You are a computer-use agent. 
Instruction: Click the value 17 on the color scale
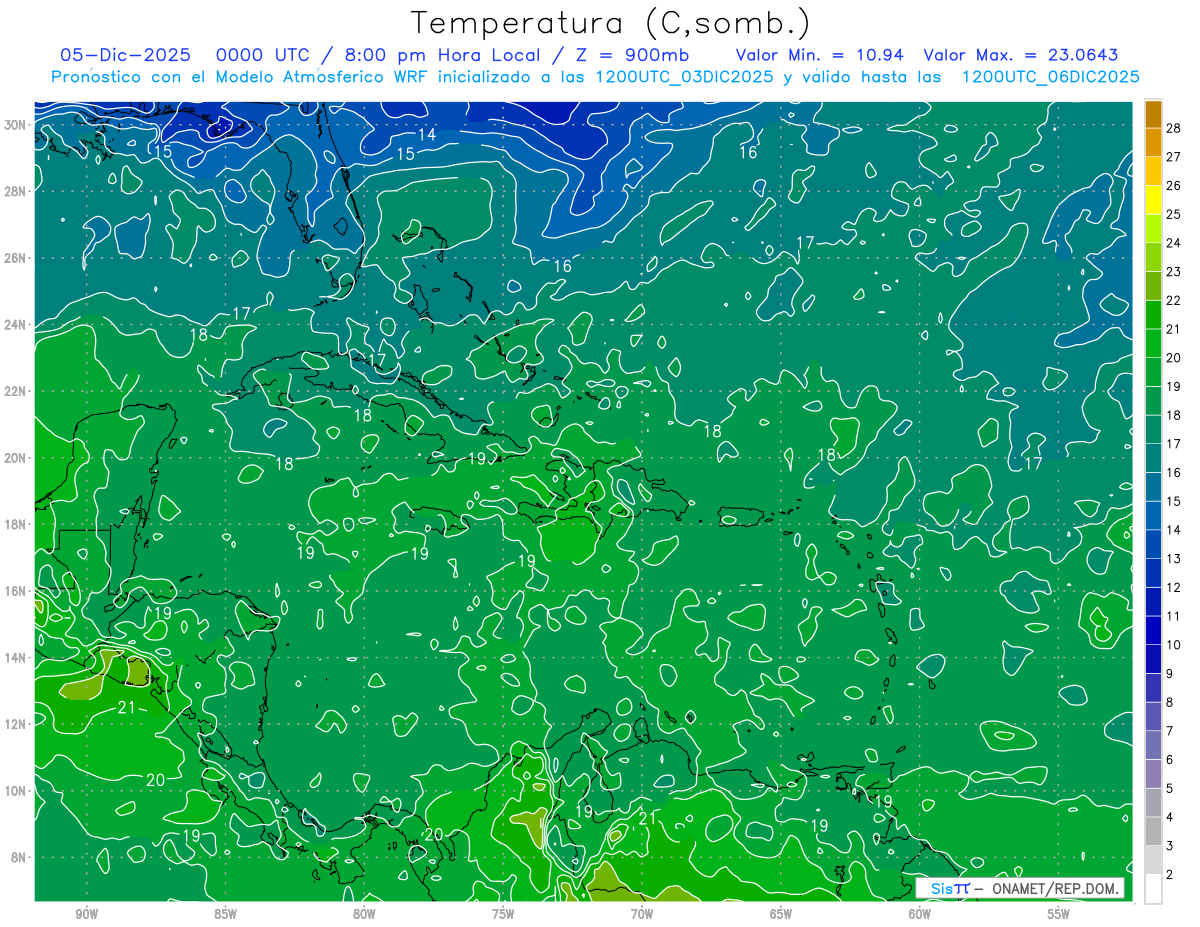pyautogui.click(x=1174, y=444)
